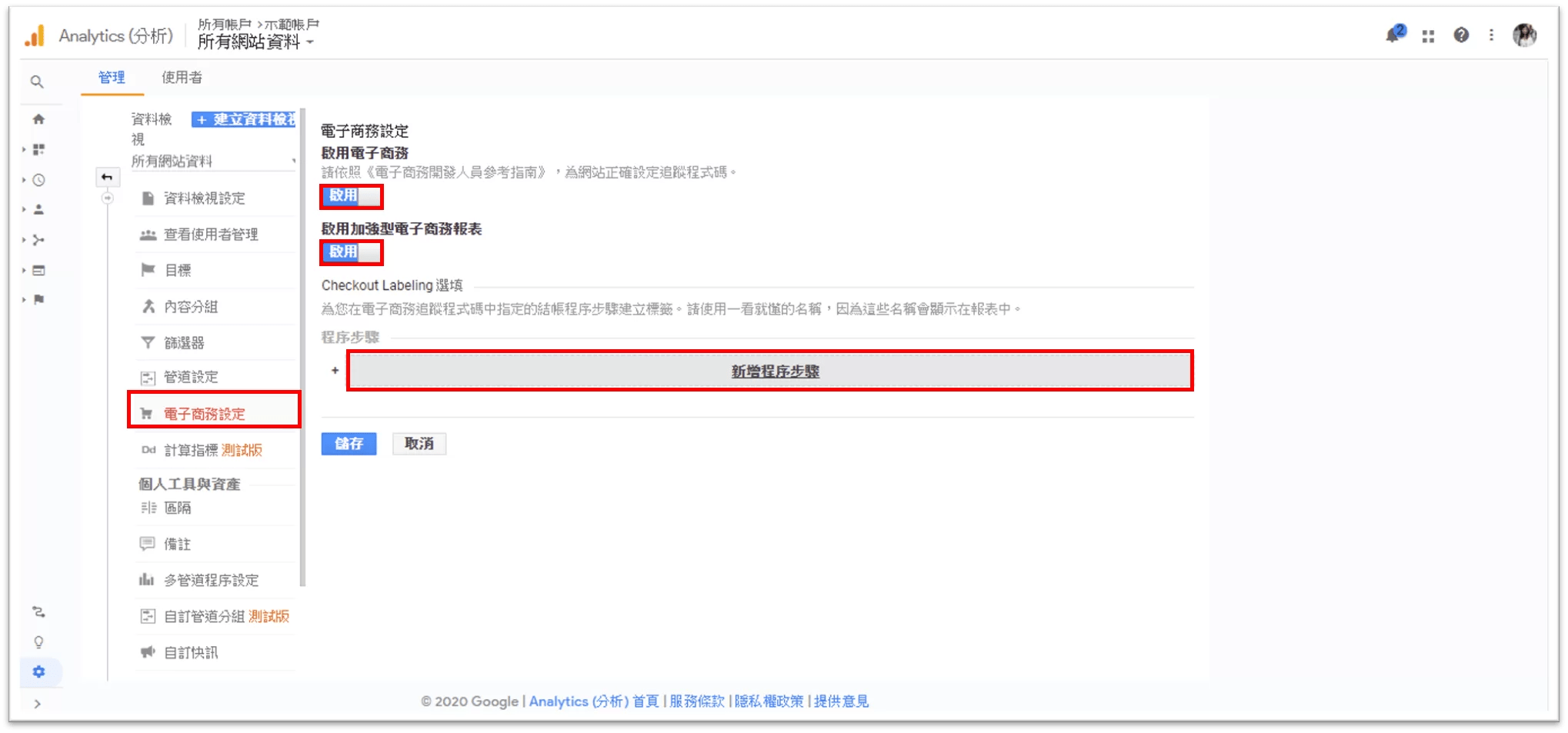The width and height of the screenshot is (1568, 733).
Task: Click the flag icon for 目標
Action: [148, 270]
